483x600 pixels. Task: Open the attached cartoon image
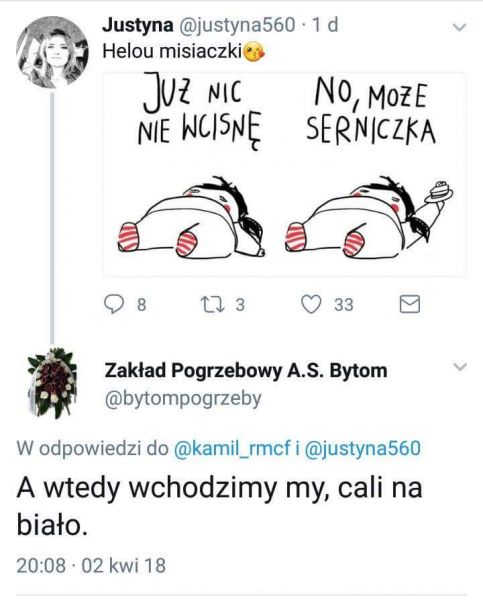pos(284,174)
